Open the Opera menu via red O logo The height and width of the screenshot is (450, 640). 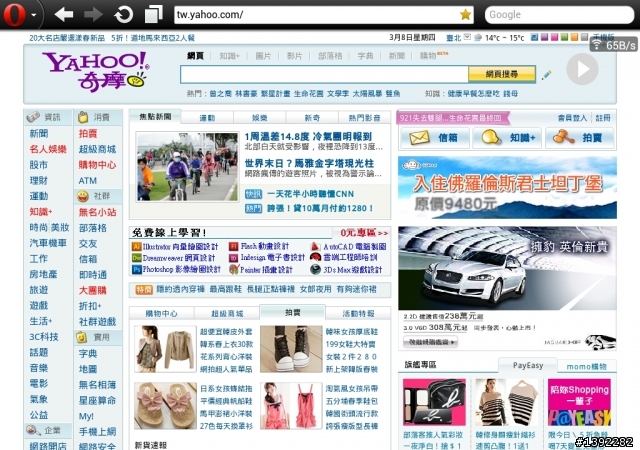[15, 15]
